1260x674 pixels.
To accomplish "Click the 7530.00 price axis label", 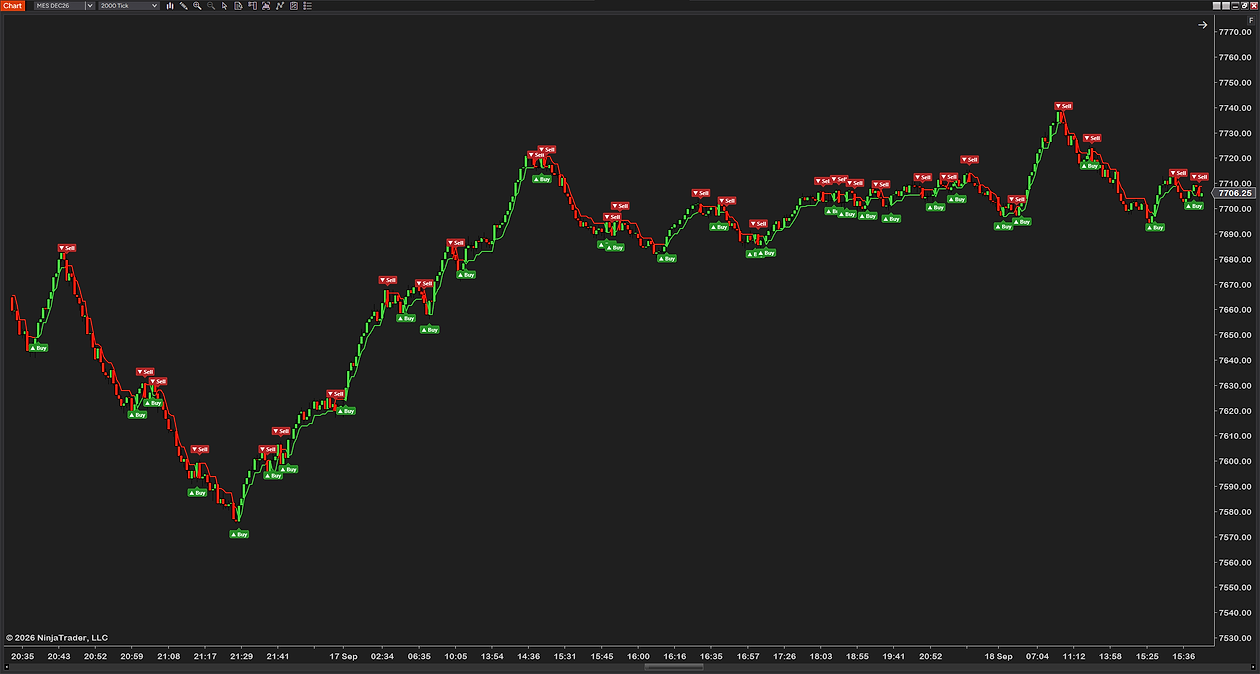I will (1236, 638).
